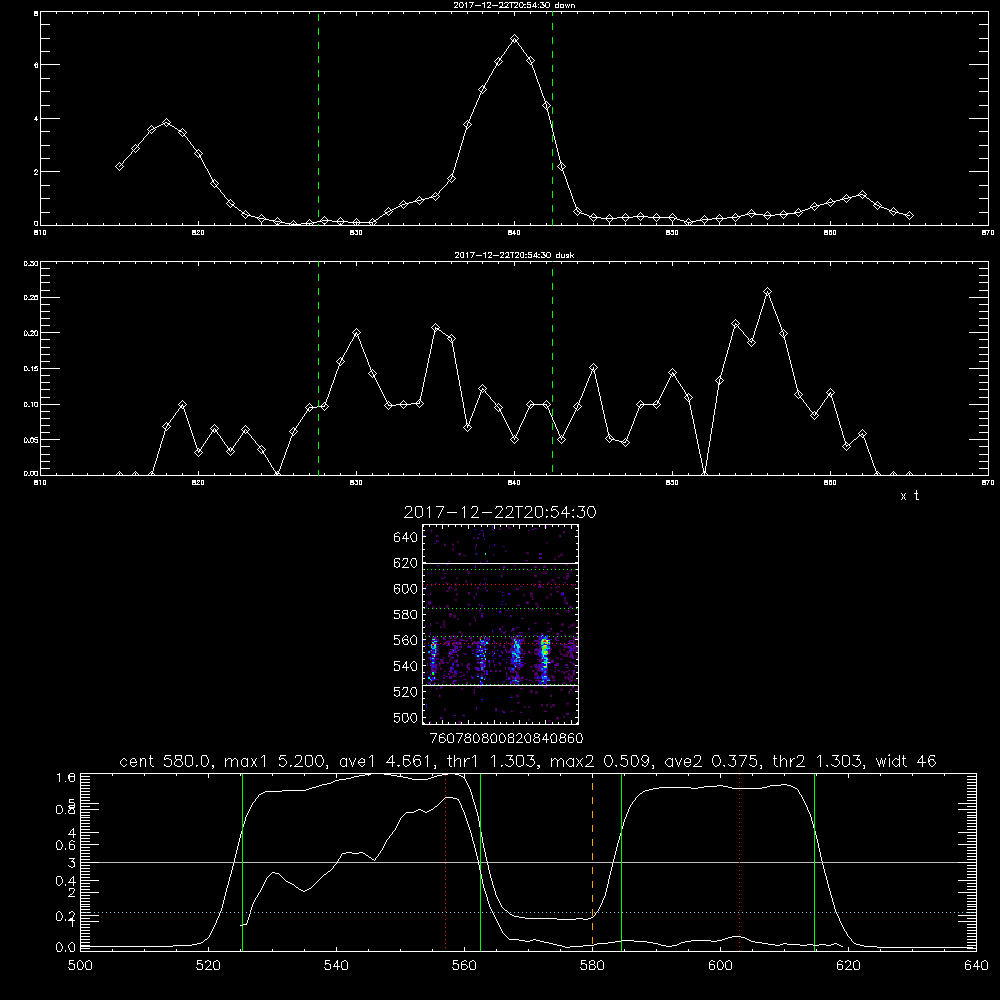The height and width of the screenshot is (1000, 1000).
Task: Click x-axis label '500' of the bottom plot
Action: tap(80, 966)
